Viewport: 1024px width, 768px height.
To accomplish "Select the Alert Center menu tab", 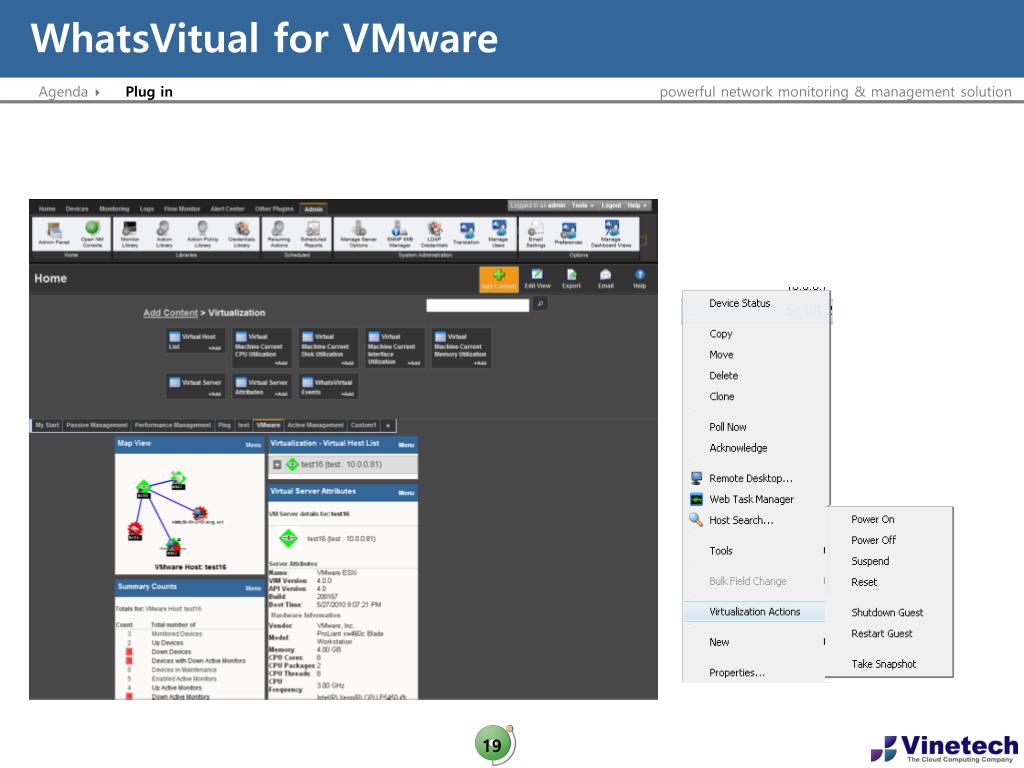I will pyautogui.click(x=227, y=209).
